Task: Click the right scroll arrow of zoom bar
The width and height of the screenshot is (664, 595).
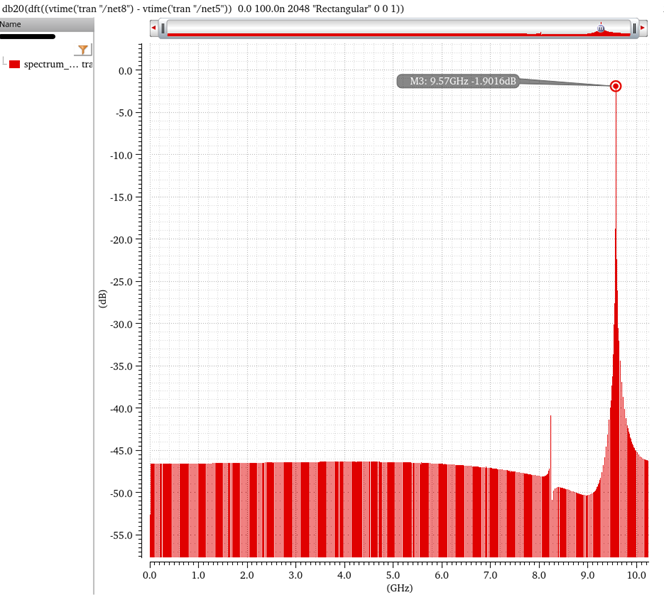Action: [x=643, y=29]
